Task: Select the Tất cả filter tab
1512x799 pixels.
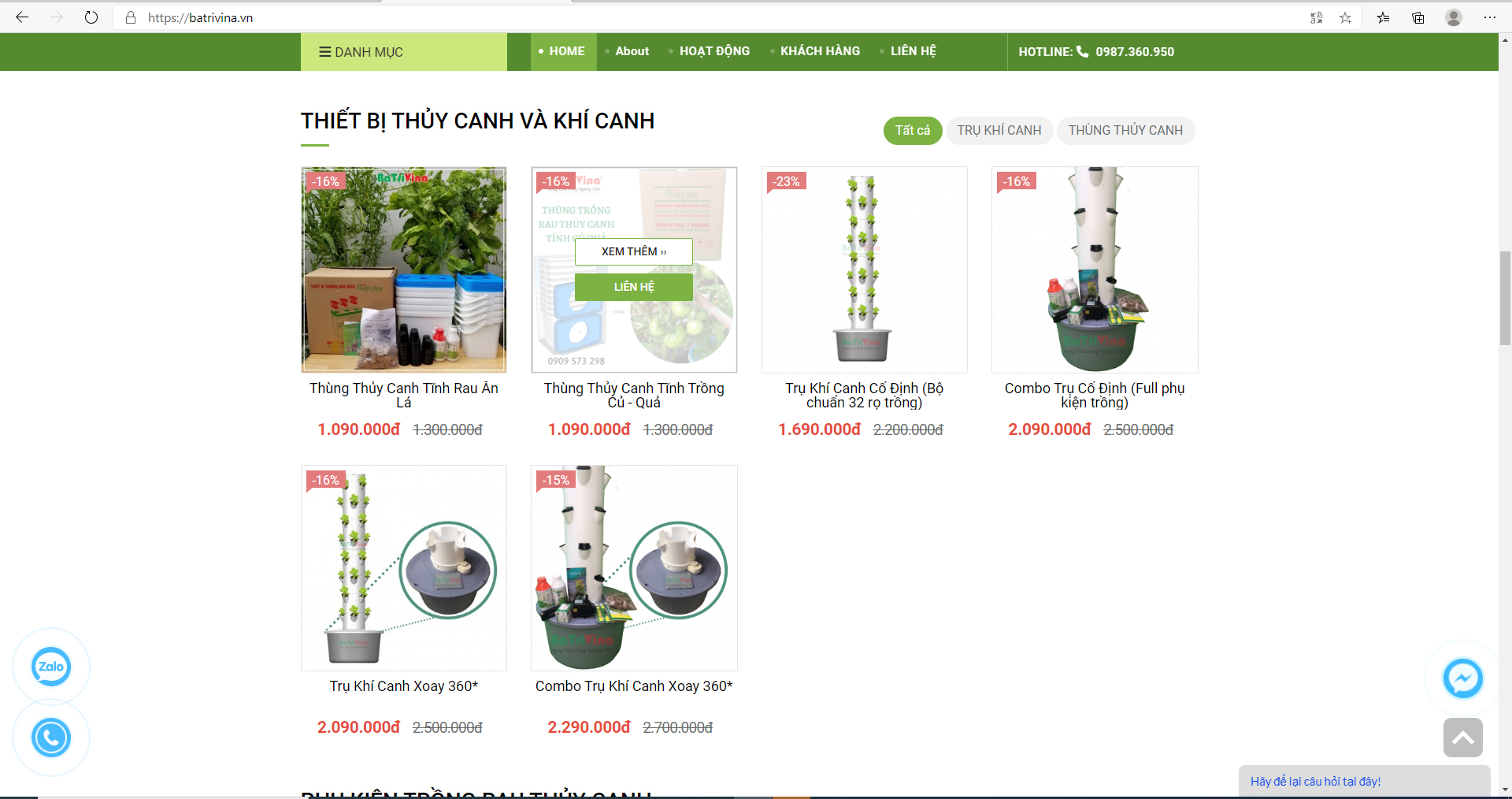Action: [x=913, y=130]
